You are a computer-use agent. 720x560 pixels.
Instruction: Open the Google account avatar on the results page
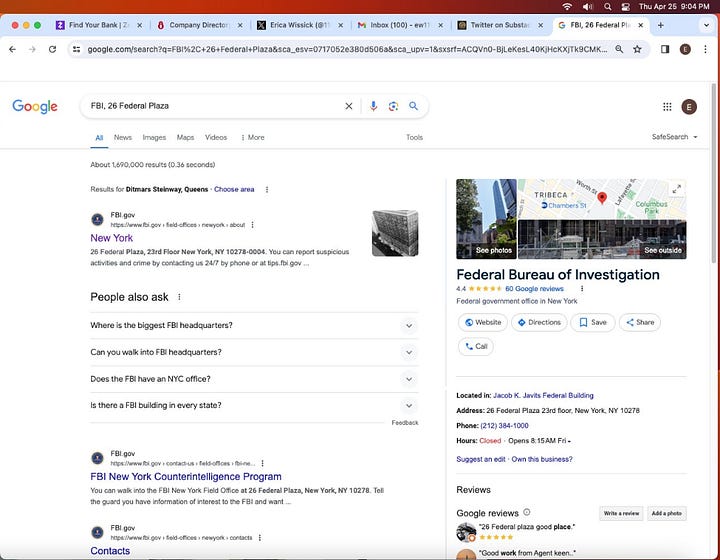[689, 106]
